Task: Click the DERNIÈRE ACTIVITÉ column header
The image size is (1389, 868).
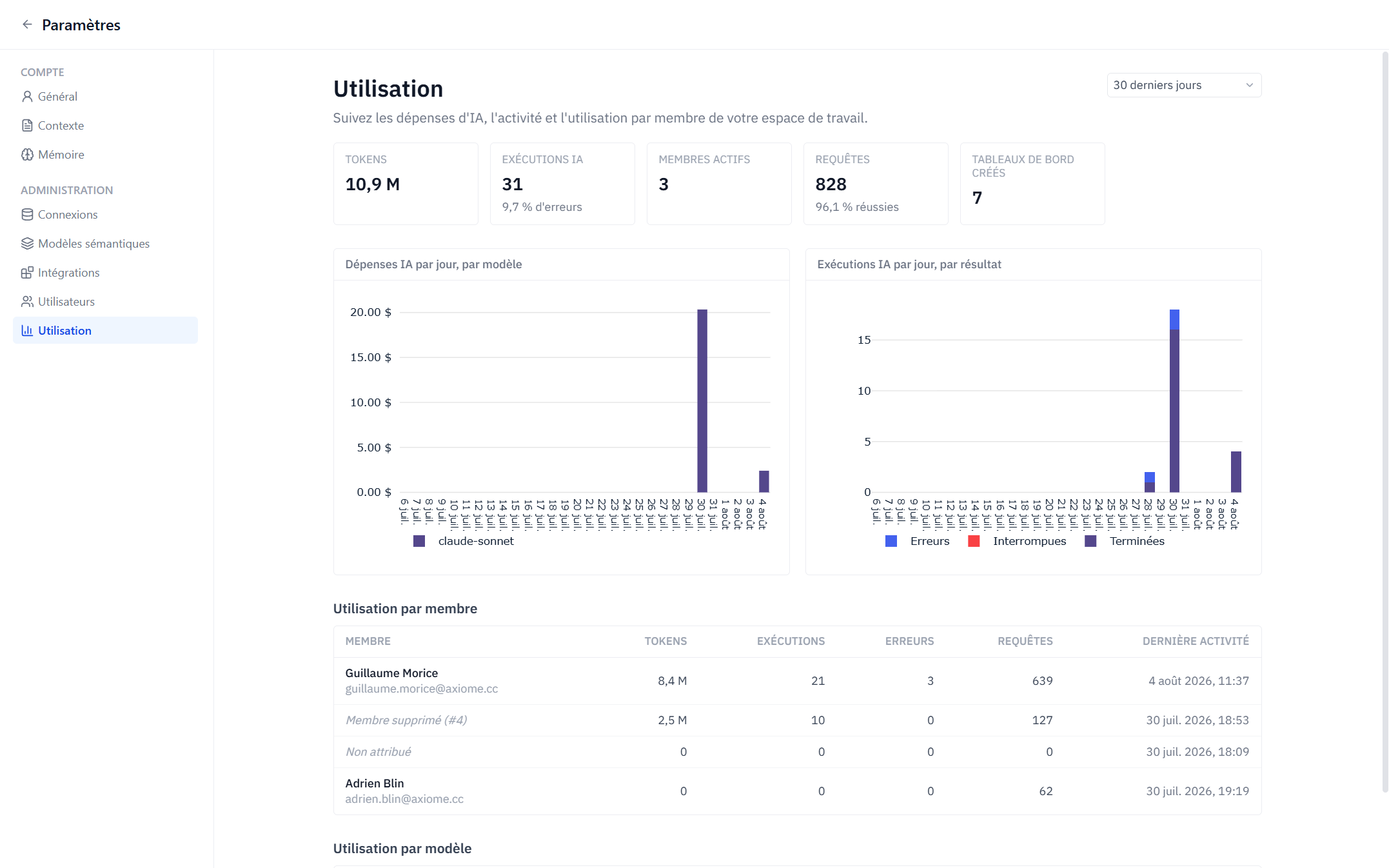Action: 1196,641
